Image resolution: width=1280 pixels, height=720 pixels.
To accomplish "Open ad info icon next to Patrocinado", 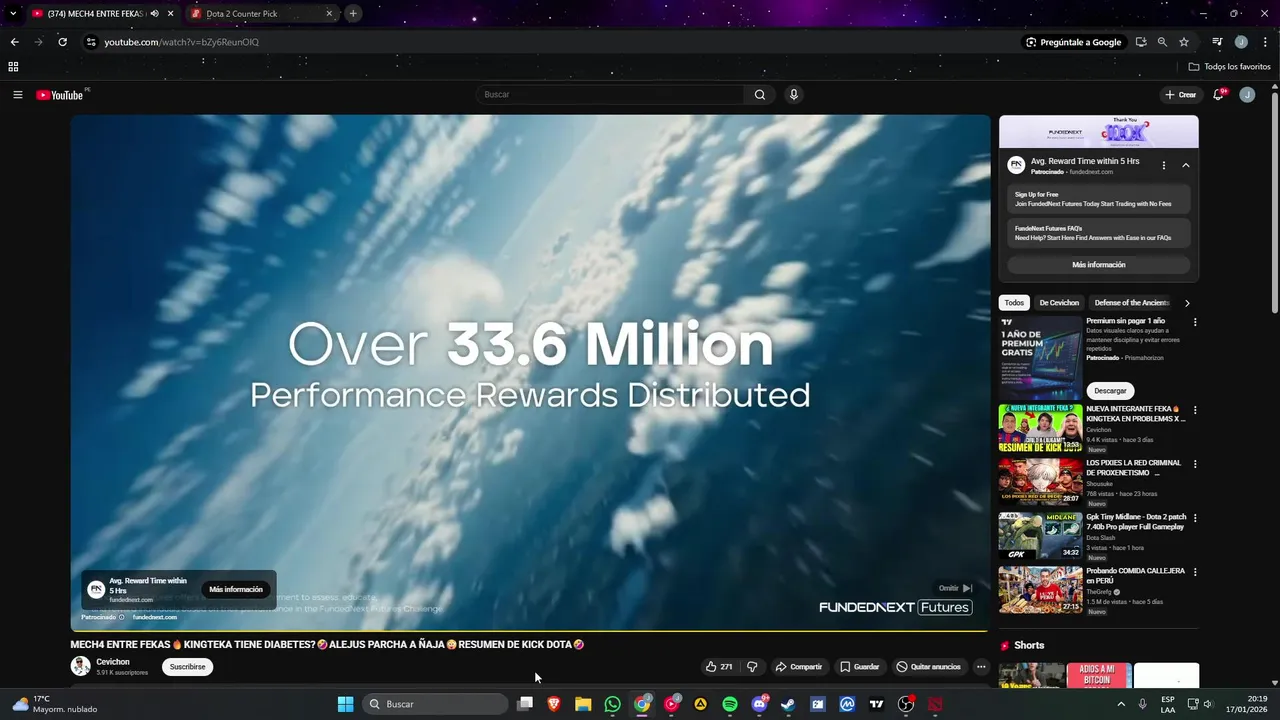I will coord(122,617).
